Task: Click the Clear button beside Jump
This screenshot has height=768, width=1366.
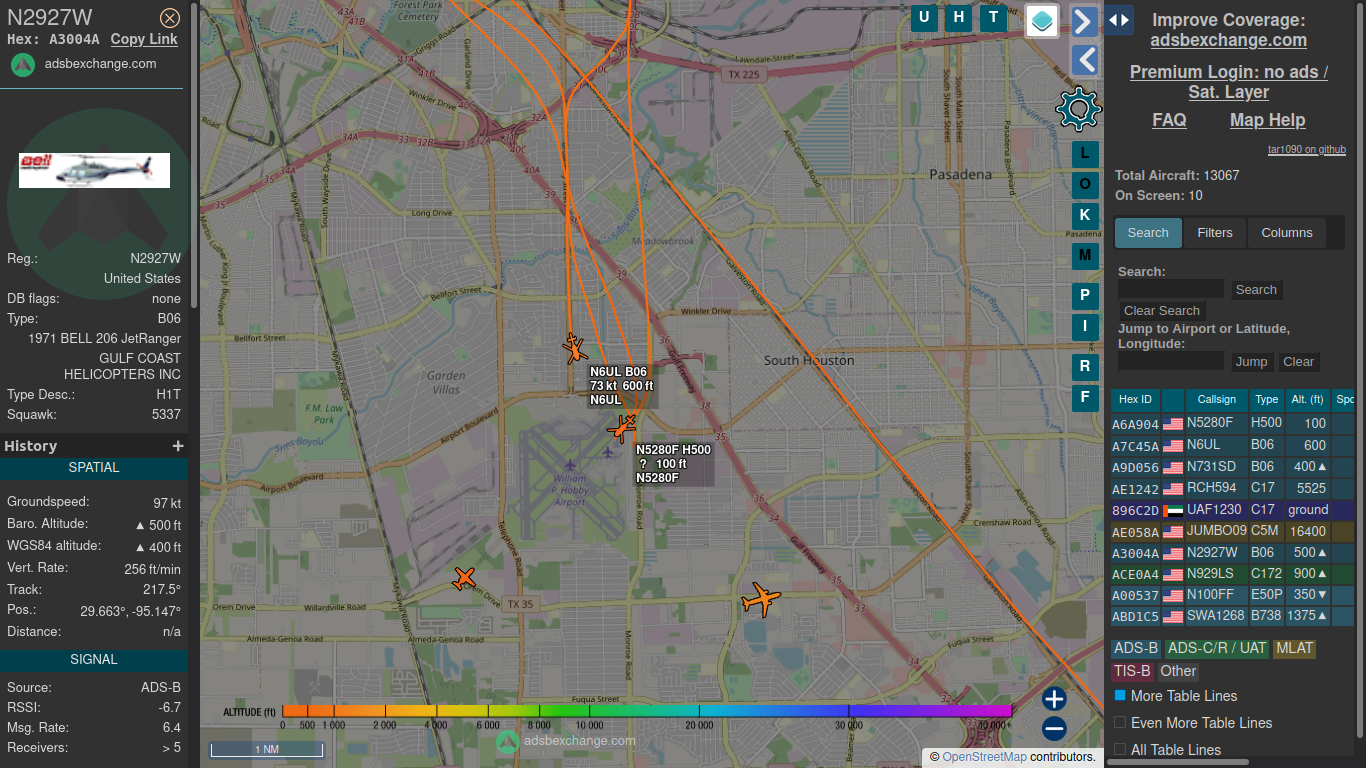Action: (1299, 362)
